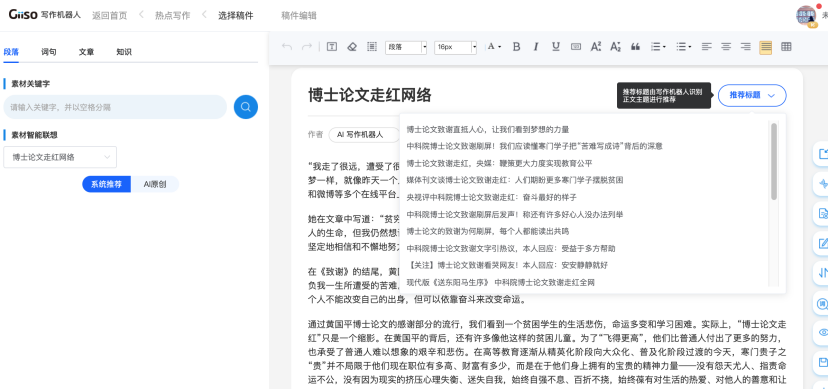Choose title starting 媒体刊文谈博士论文致谢走红
829x389 pixels.
click(514, 180)
